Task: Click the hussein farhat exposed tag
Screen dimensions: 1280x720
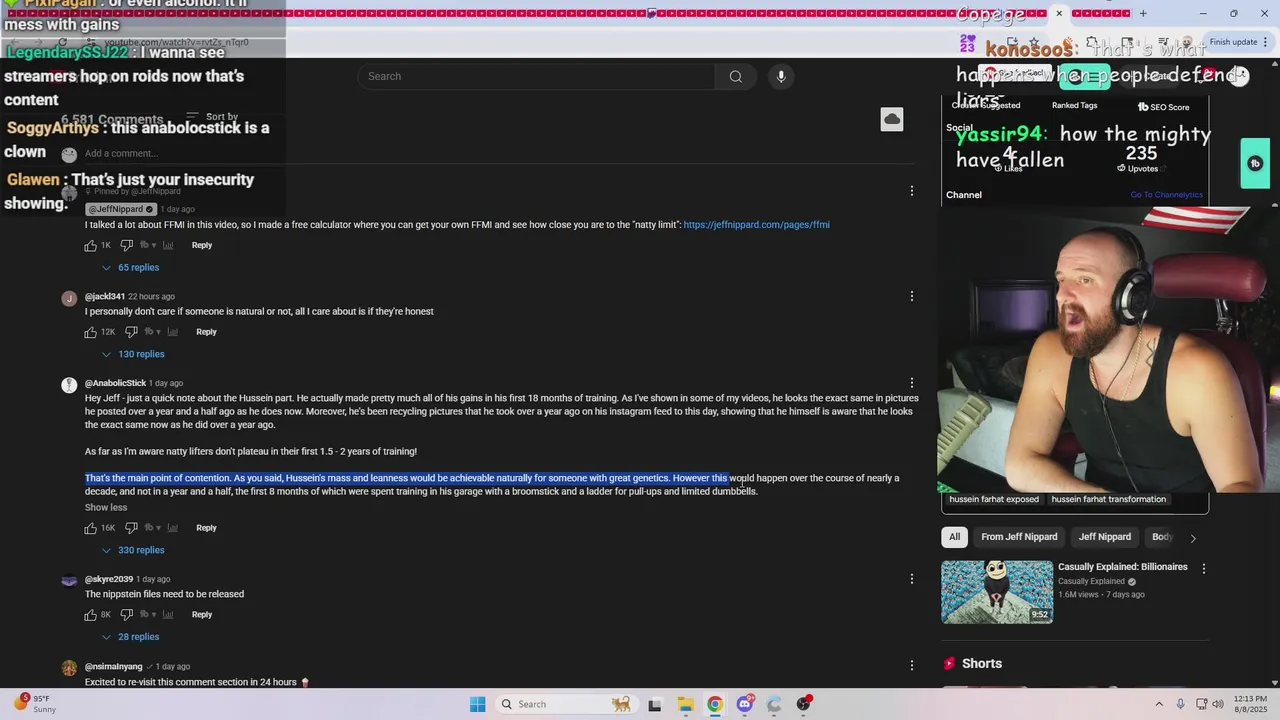Action: tap(994, 499)
